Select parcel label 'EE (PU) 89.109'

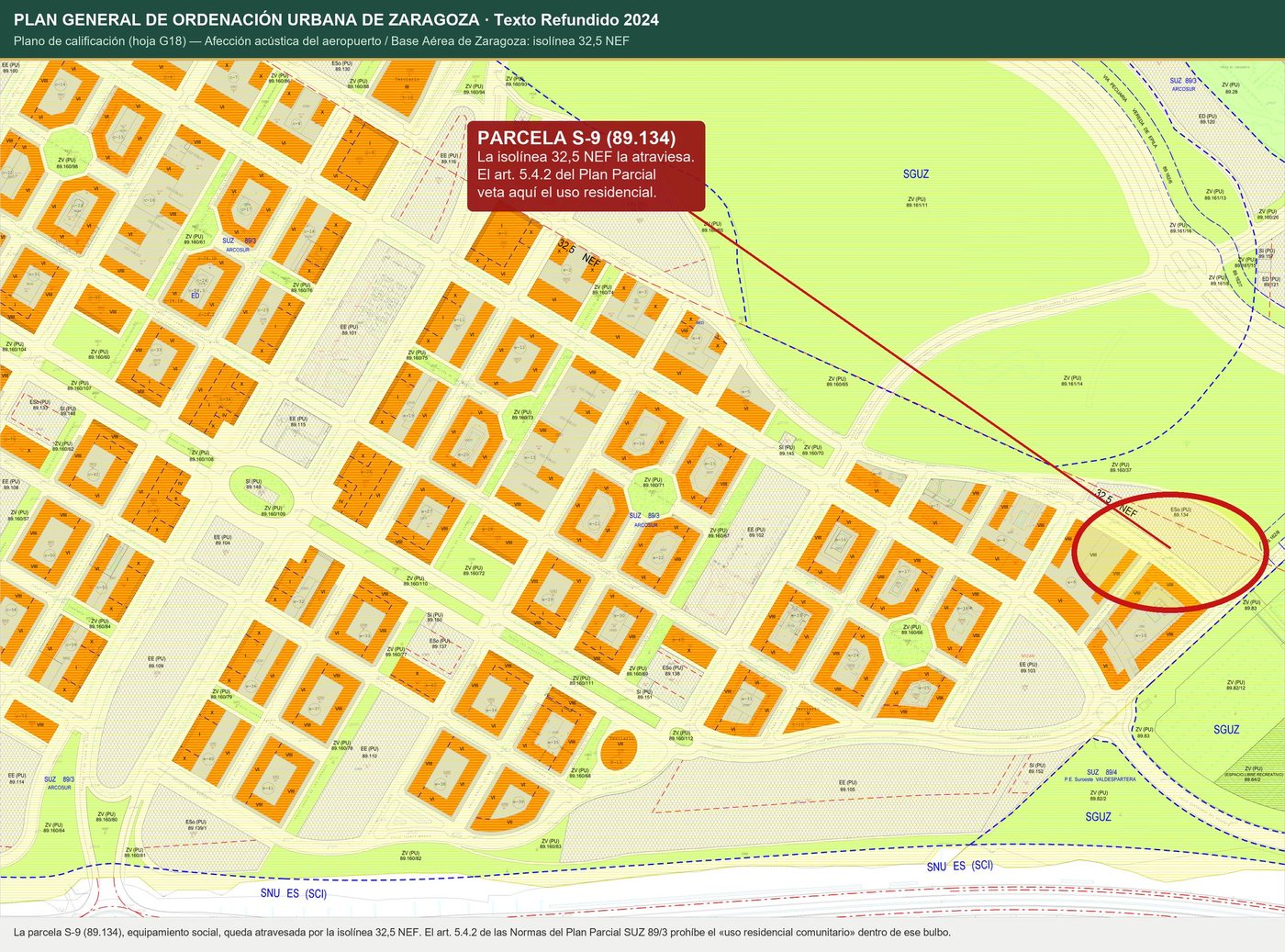[x=156, y=661]
